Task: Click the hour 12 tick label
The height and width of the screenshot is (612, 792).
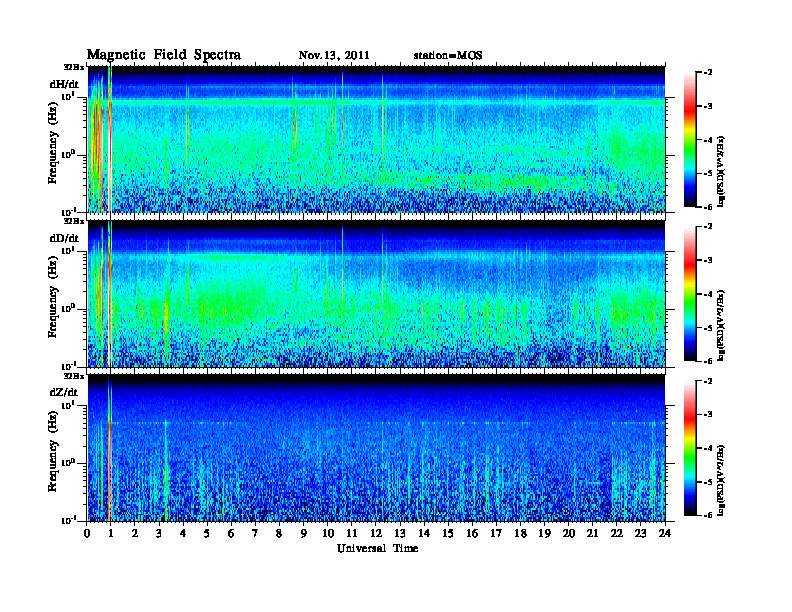Action: [376, 533]
